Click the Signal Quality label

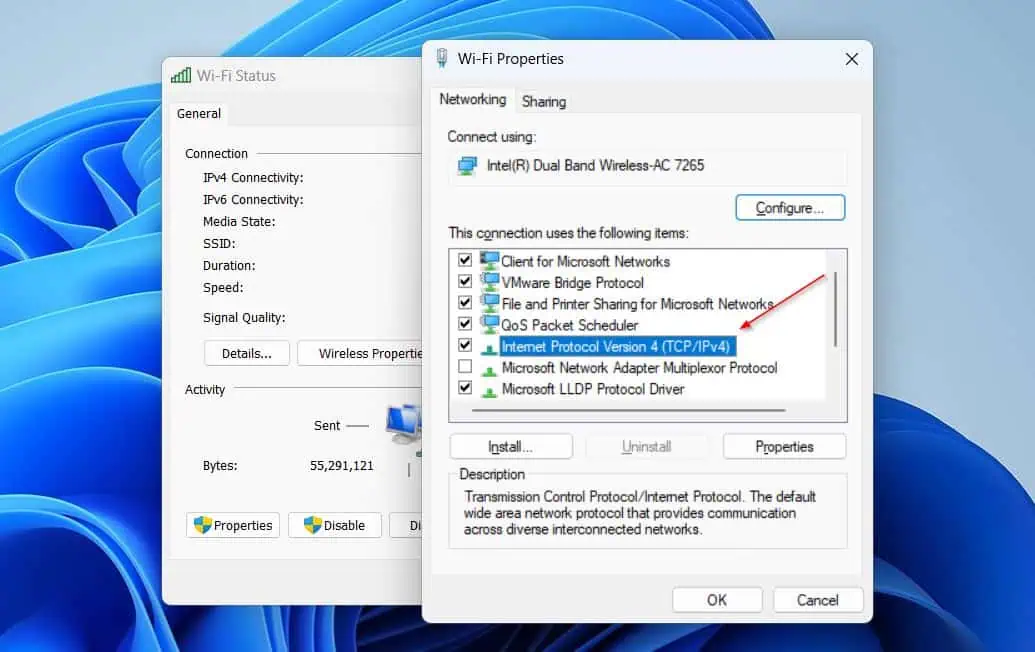(244, 317)
